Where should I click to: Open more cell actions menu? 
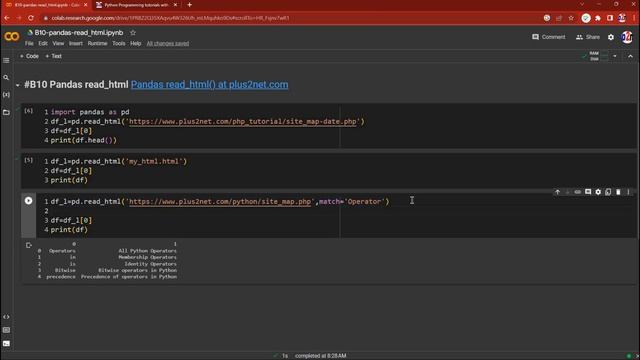tap(629, 192)
